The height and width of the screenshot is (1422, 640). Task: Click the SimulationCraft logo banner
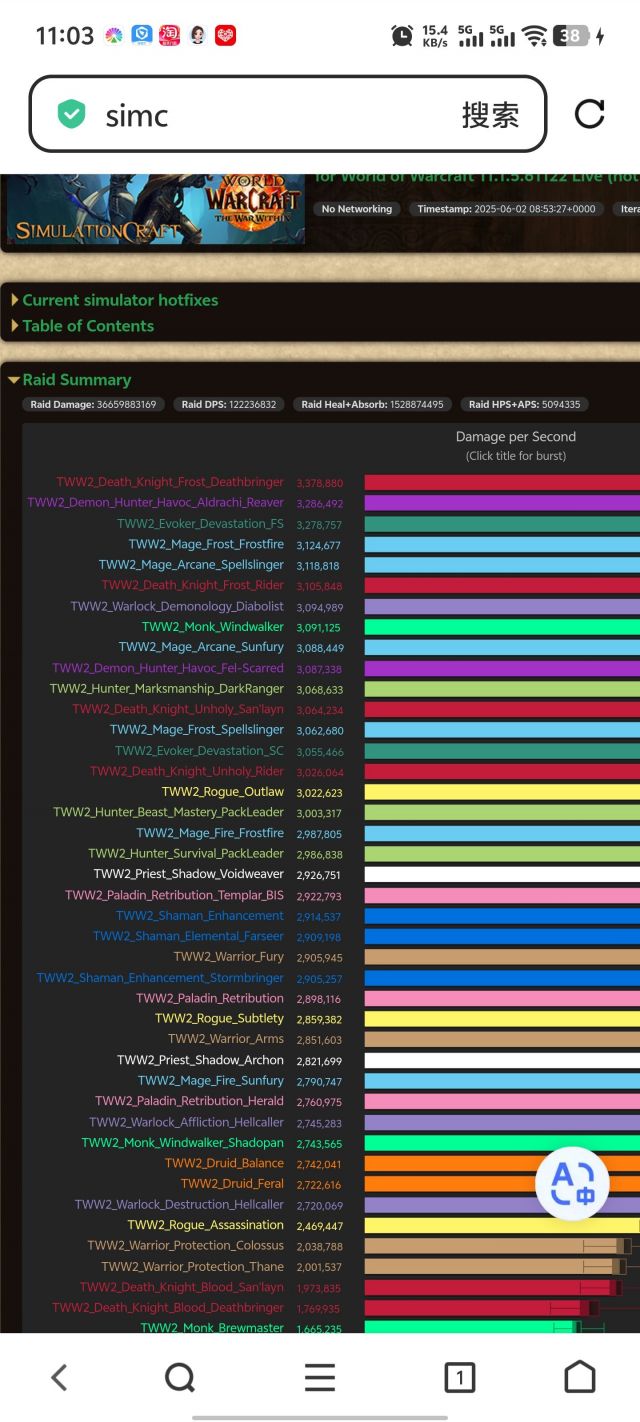[155, 208]
